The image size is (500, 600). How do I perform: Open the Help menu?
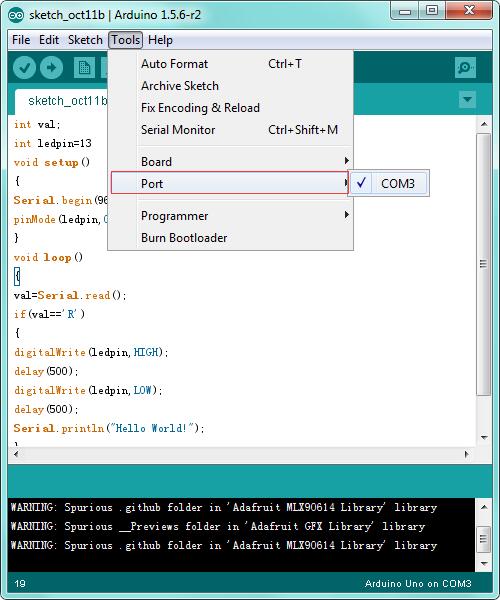160,40
